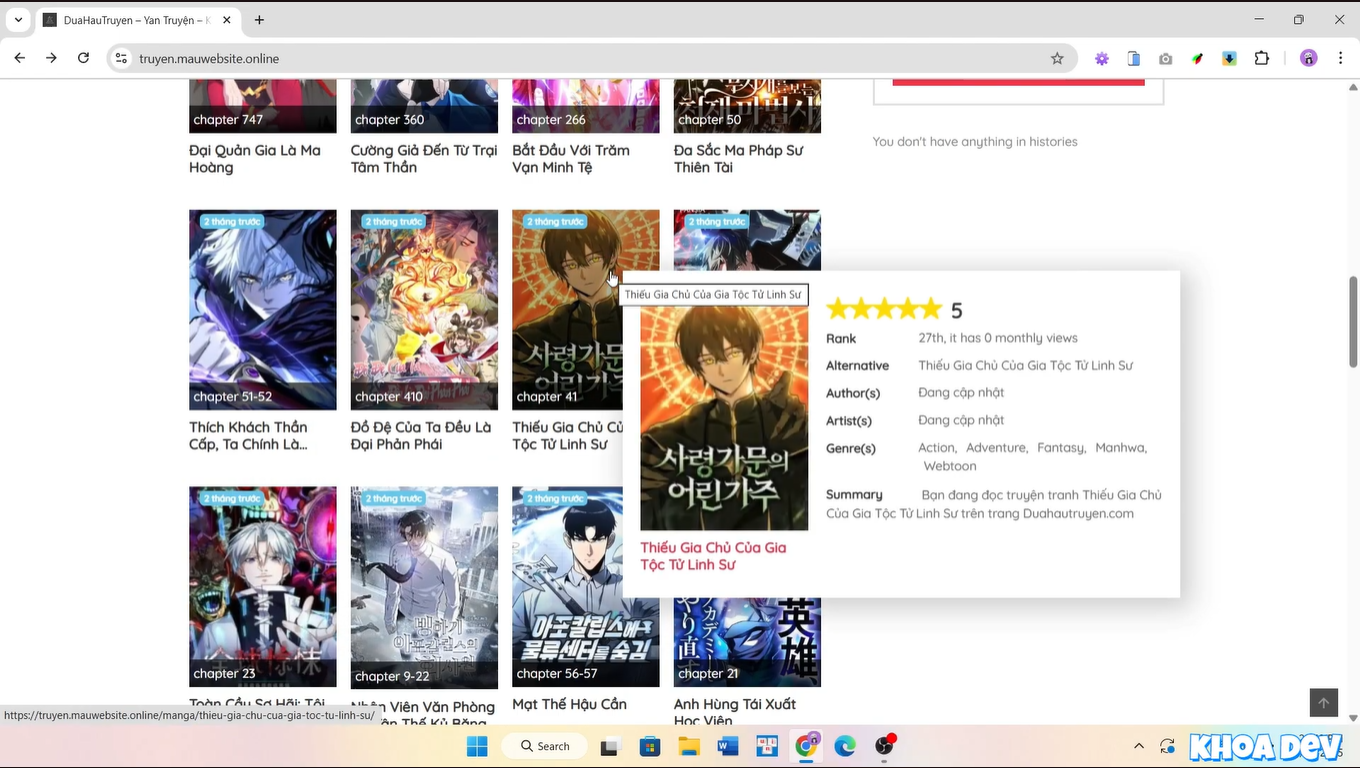Reload the current page
1360x768 pixels.
83,58
